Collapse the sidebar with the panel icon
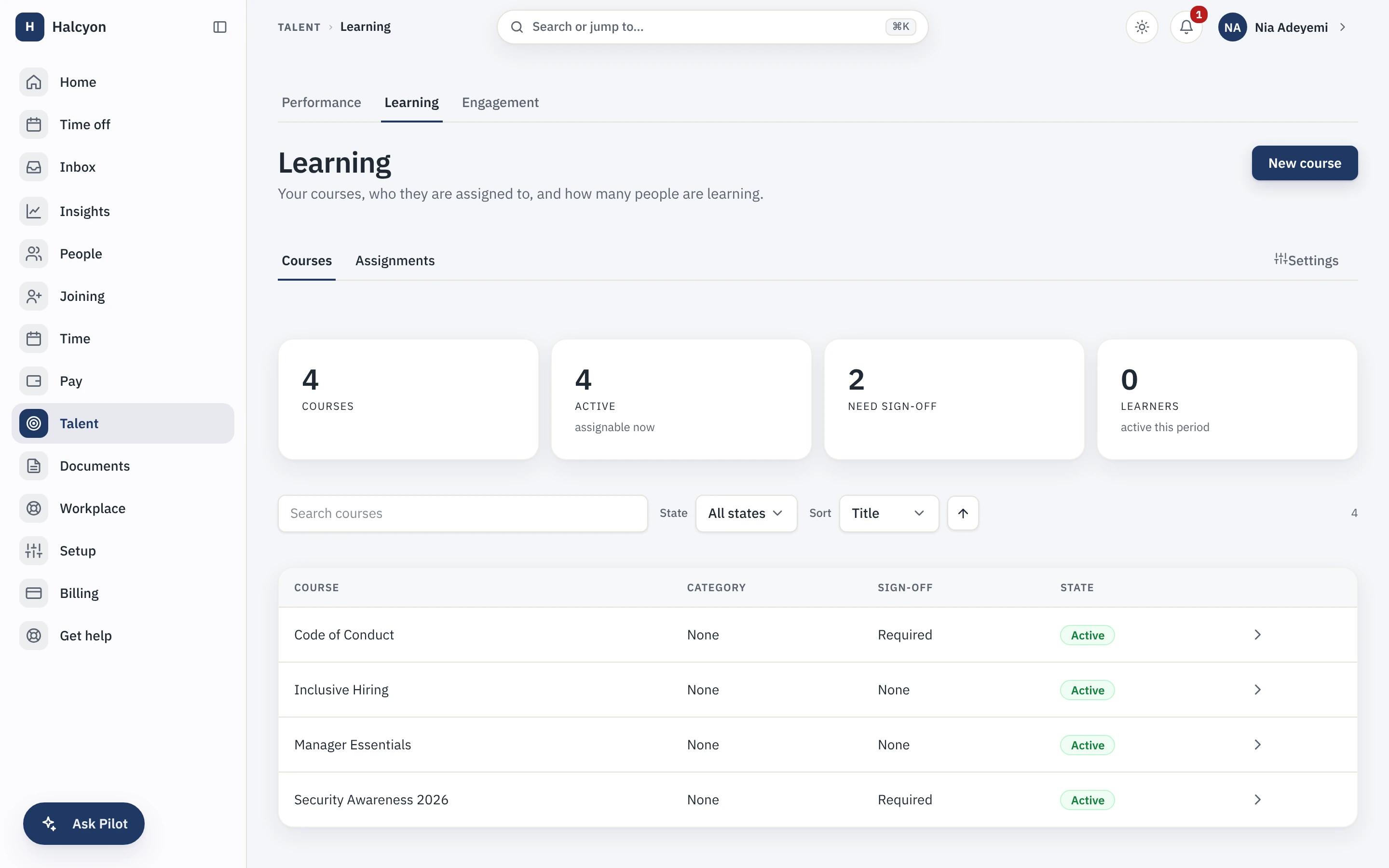 point(220,27)
